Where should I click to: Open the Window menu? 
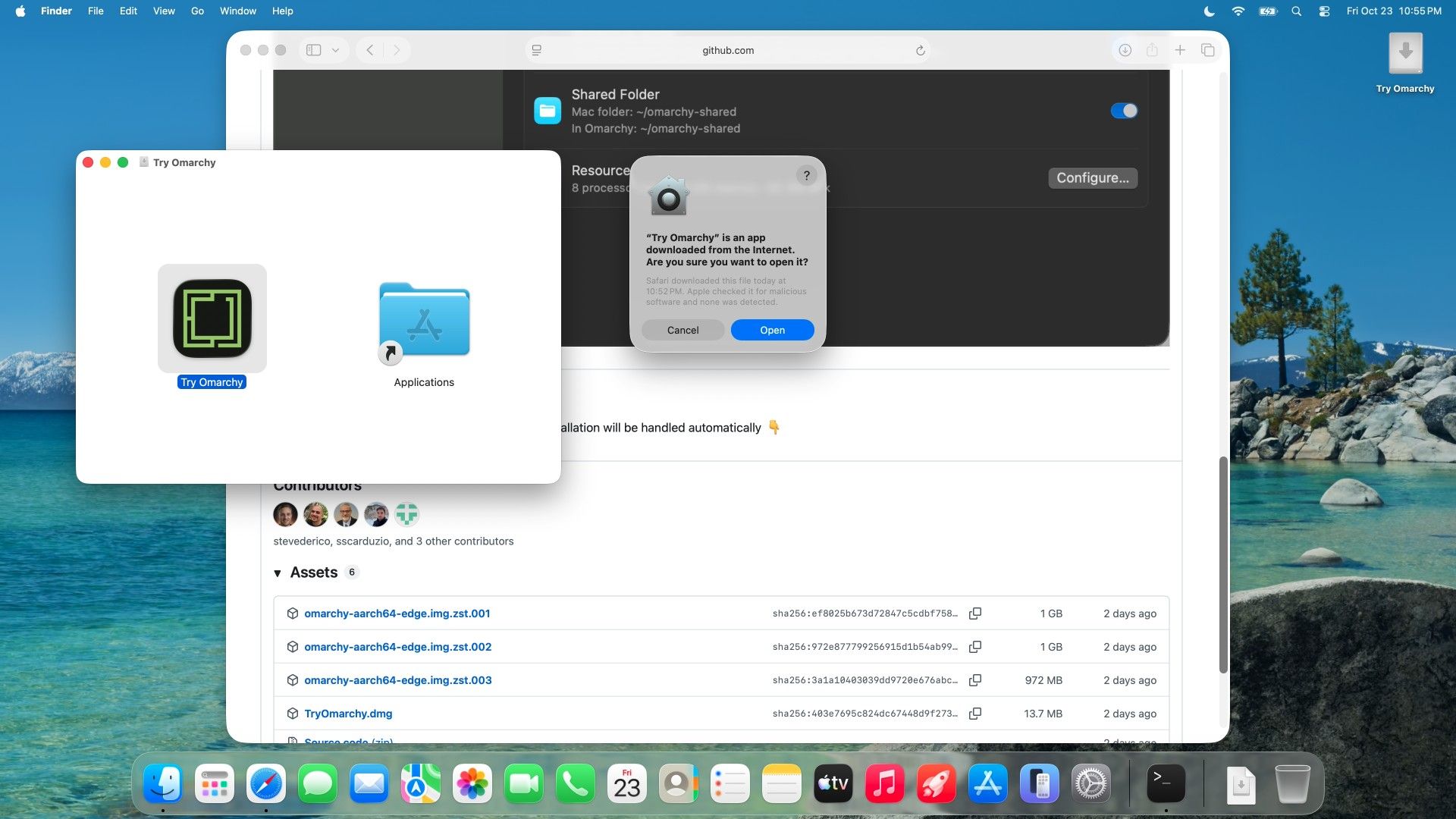(x=238, y=11)
